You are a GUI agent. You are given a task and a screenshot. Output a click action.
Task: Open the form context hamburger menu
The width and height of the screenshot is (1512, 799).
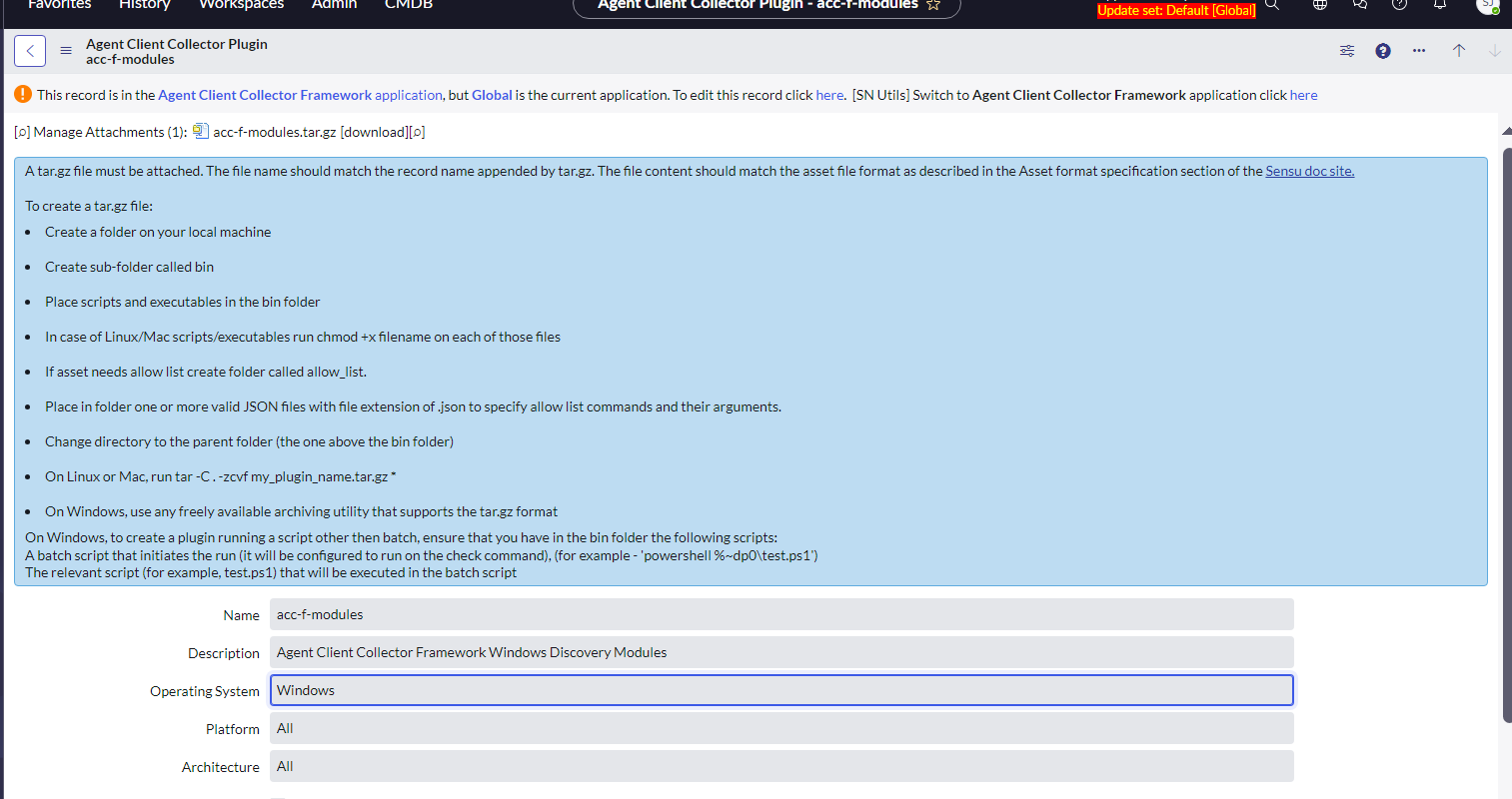(66, 51)
